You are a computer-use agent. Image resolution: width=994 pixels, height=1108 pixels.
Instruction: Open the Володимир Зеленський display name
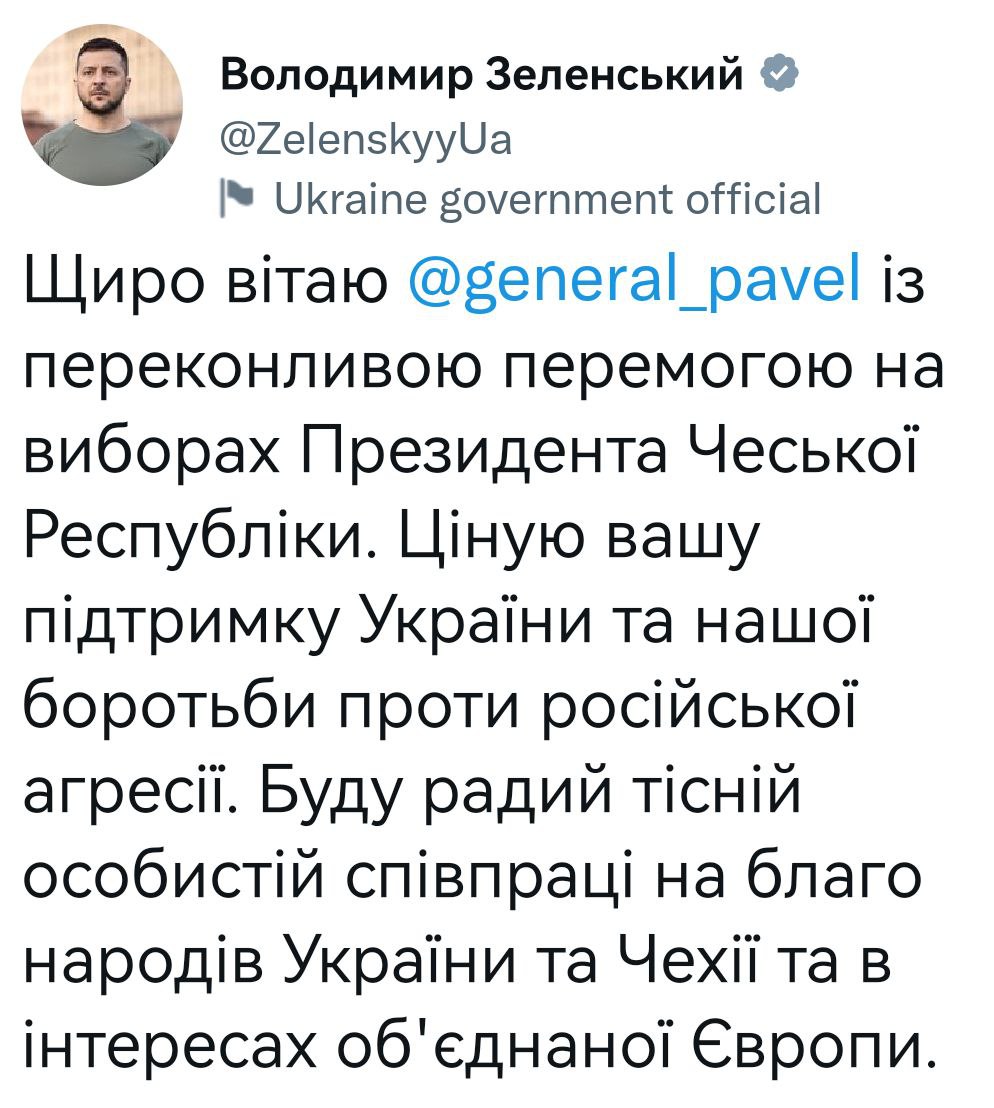coord(484,75)
